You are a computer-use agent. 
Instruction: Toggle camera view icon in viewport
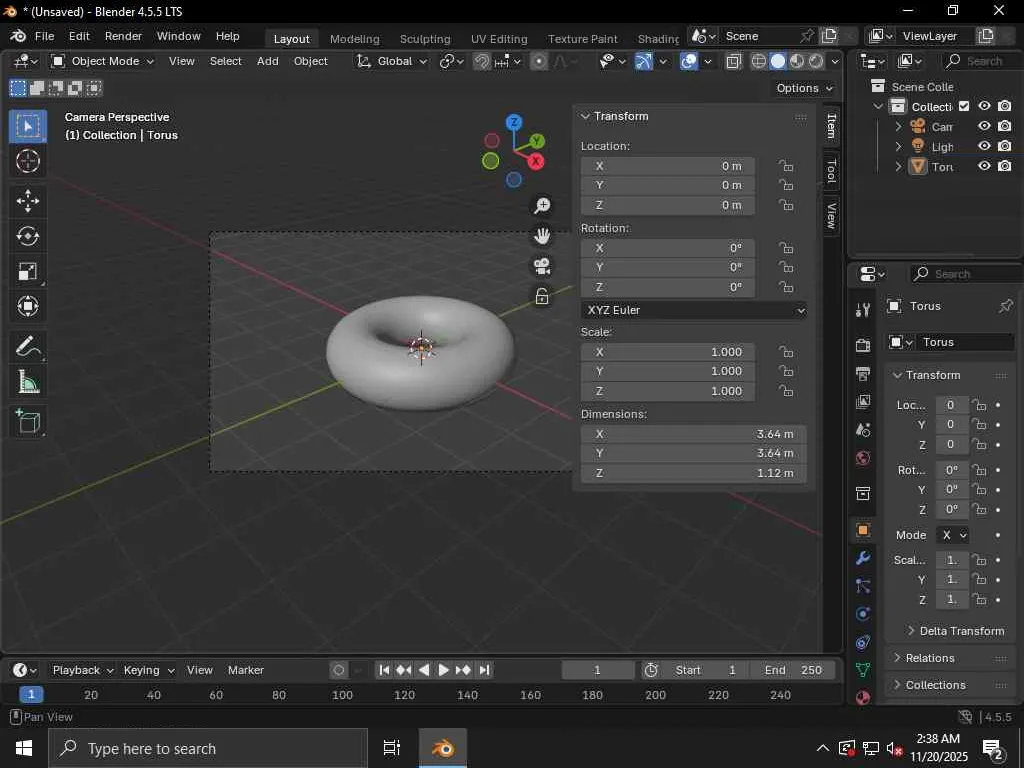541,266
